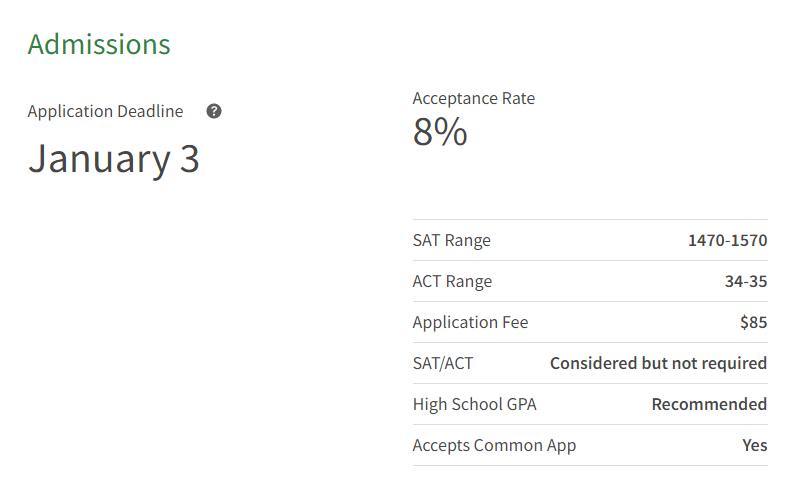Click the divider line above SAT Range
This screenshot has width=798, height=495.
coord(590,220)
